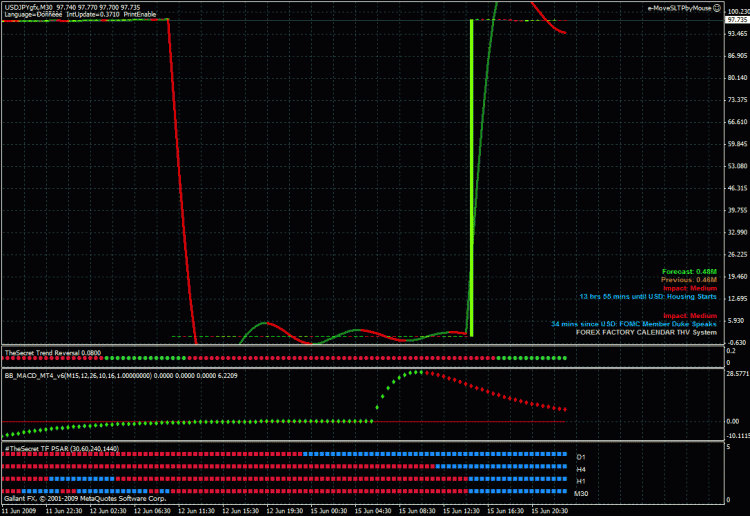Click TheSecret Trend Reversal 0.0800 label
The height and width of the screenshot is (516, 750).
[53, 353]
